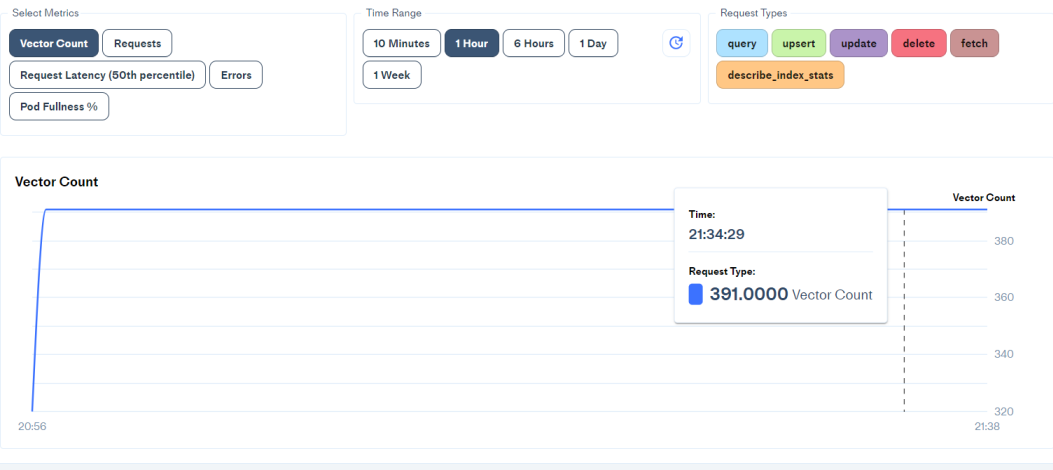Select the Pod Fullness % metric

(59, 107)
